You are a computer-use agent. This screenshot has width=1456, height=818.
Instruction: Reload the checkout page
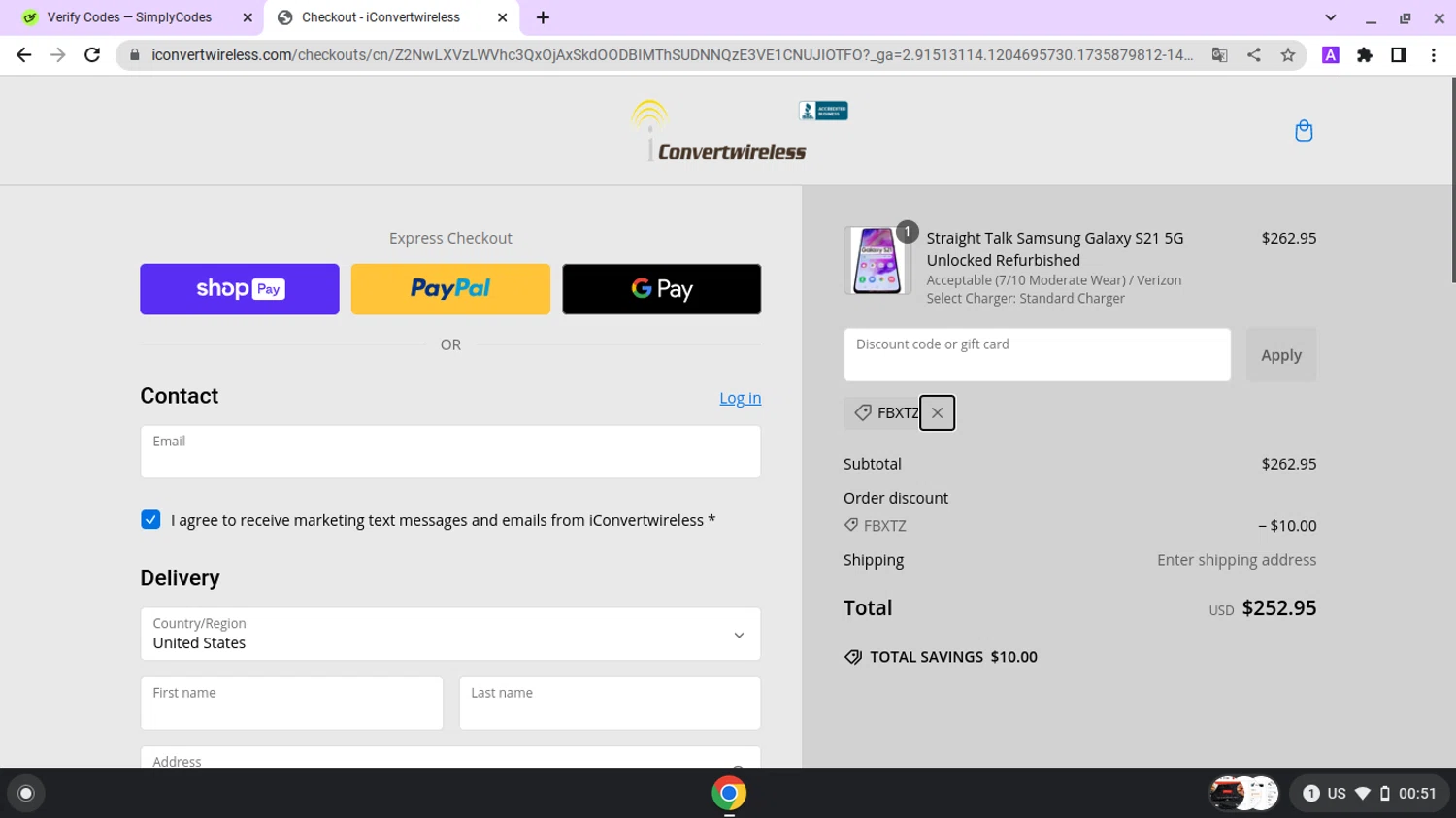point(92,55)
